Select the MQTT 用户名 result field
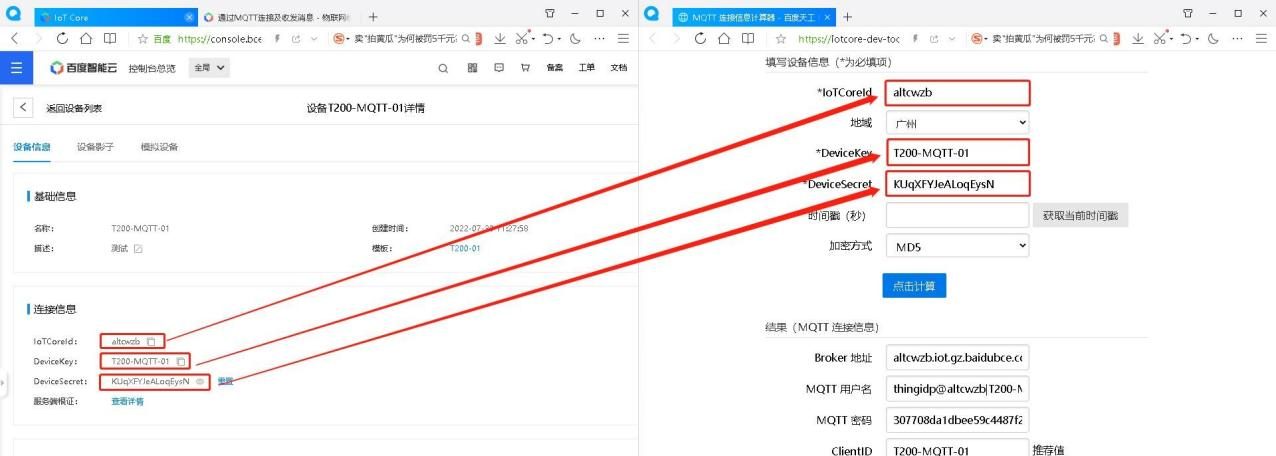 click(x=957, y=389)
